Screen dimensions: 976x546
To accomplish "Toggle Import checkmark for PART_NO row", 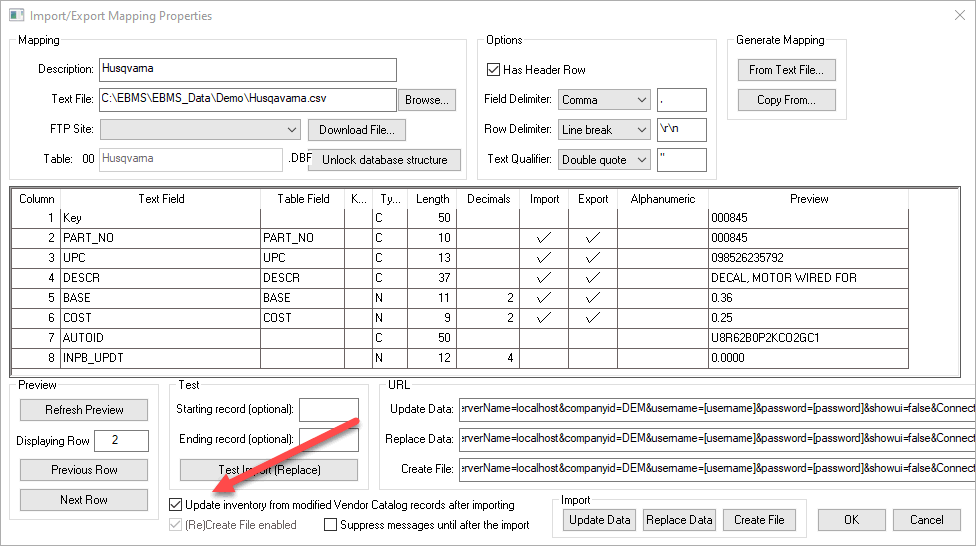I will pos(544,238).
